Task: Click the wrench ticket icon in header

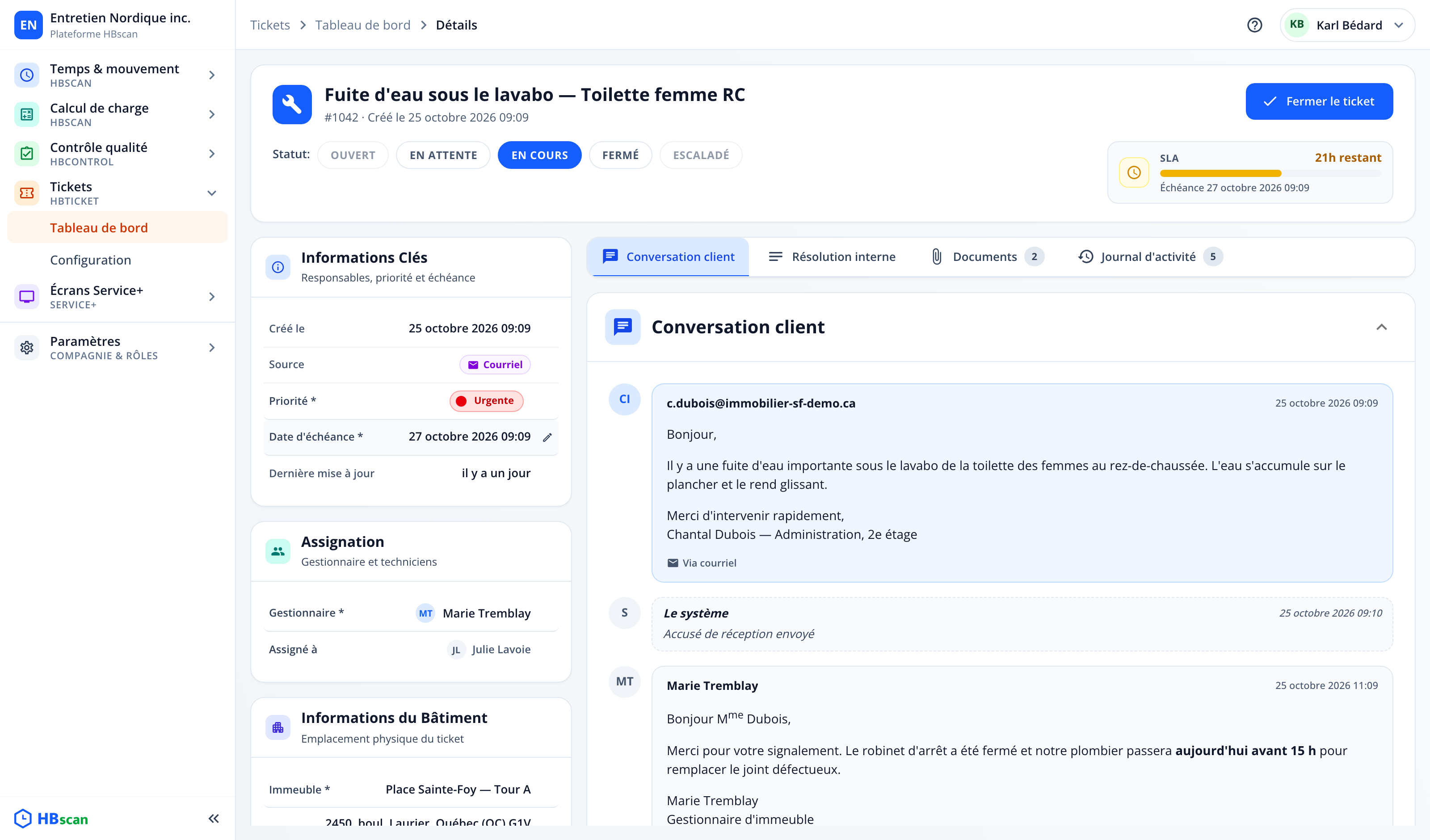Action: coord(292,105)
